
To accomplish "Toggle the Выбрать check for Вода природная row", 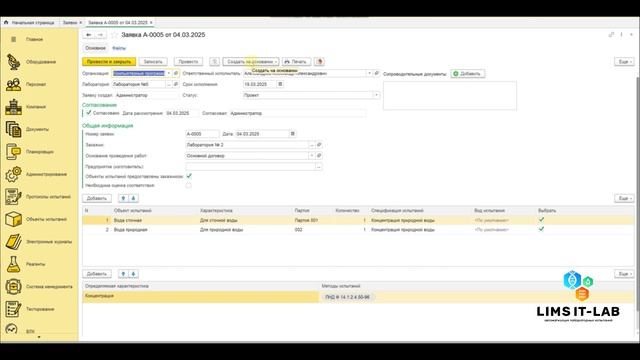I will pos(541,229).
